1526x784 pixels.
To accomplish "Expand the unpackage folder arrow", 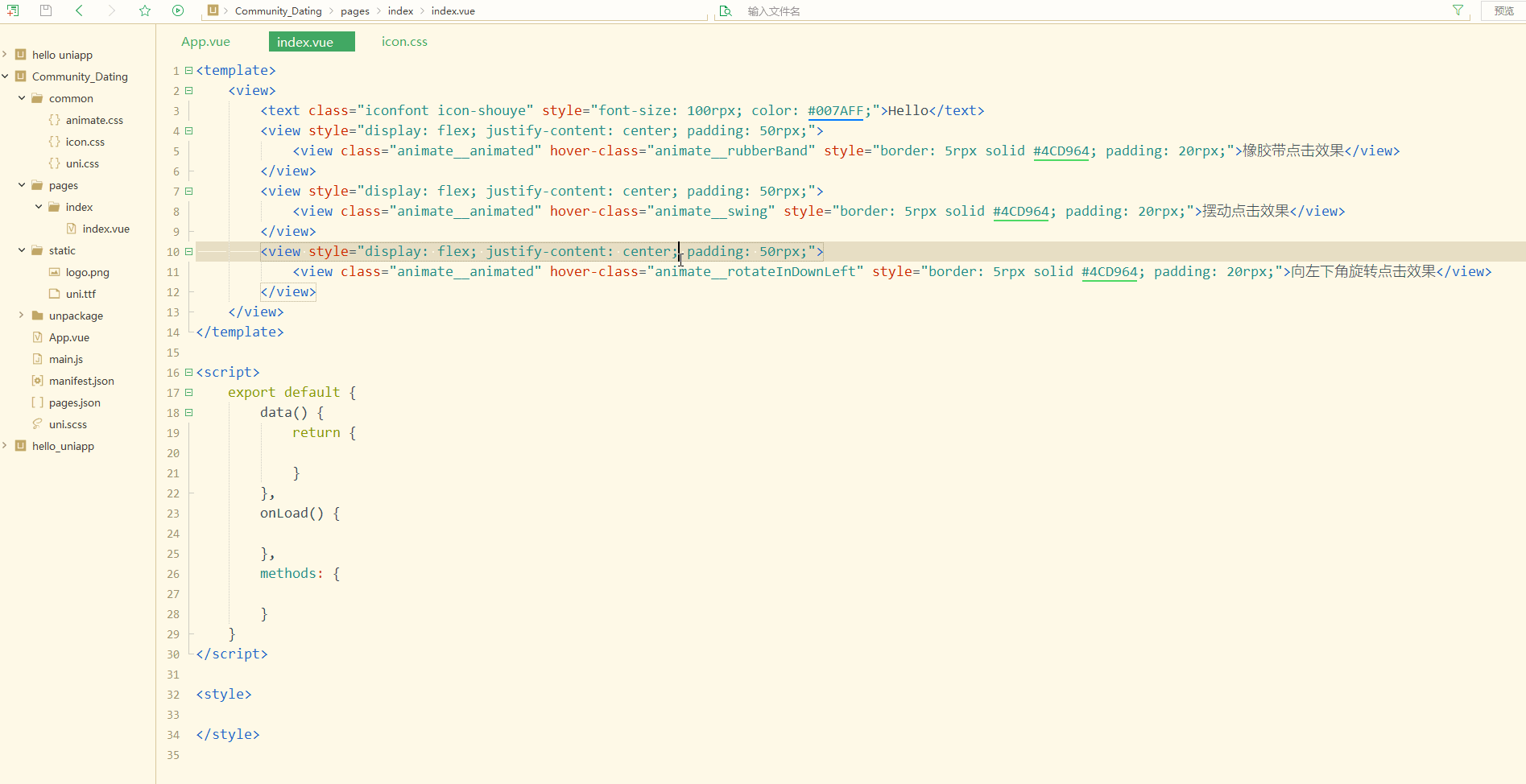I will (22, 316).
